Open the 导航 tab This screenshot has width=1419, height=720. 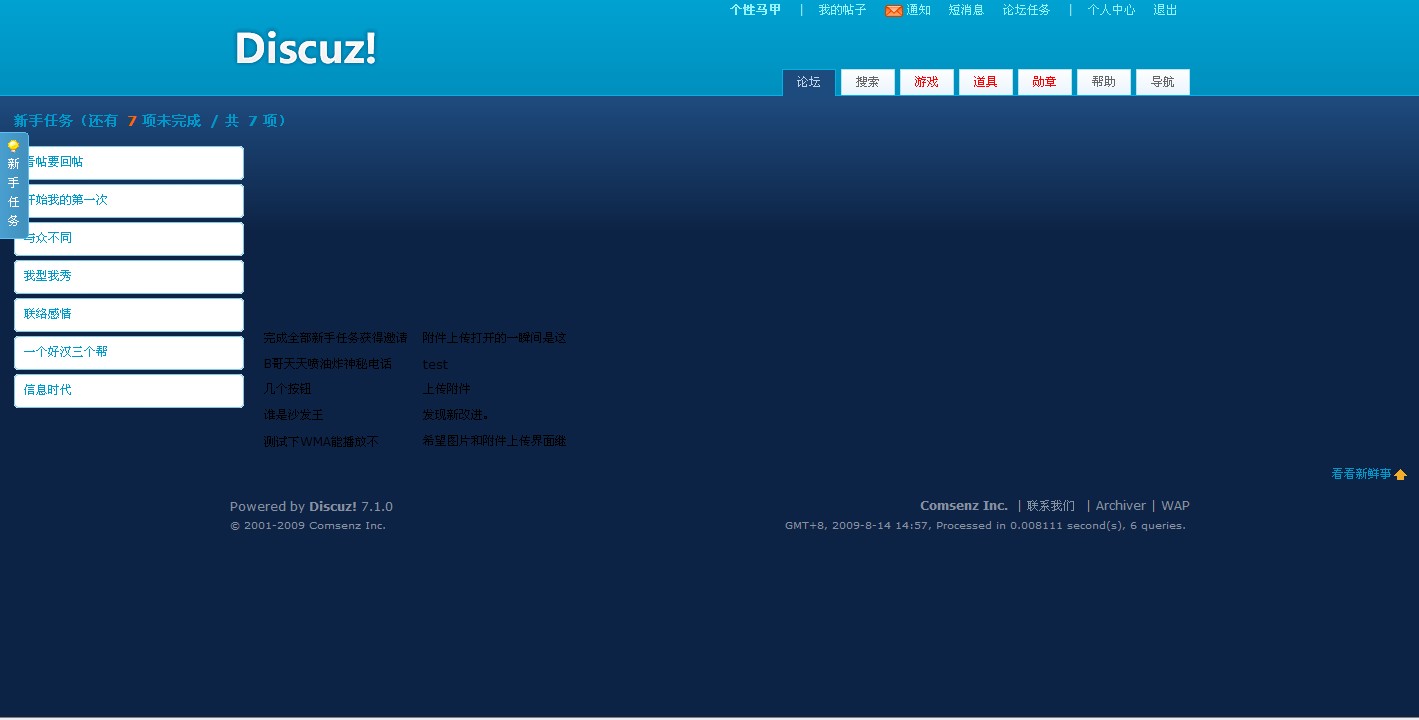1163,82
